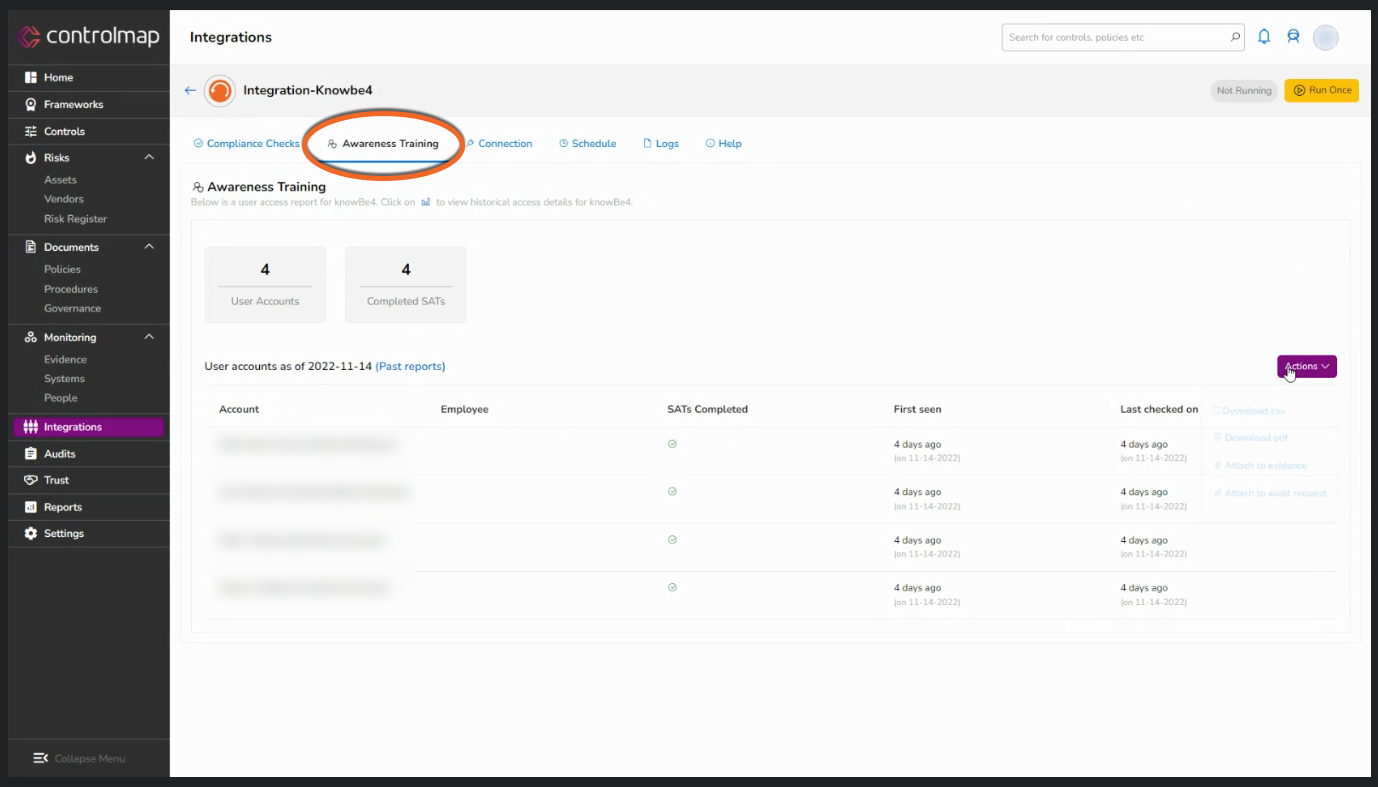Screen dimensions: 1378x787
Task: Choose Attach to audit request option
Action: pyautogui.click(x=1269, y=493)
